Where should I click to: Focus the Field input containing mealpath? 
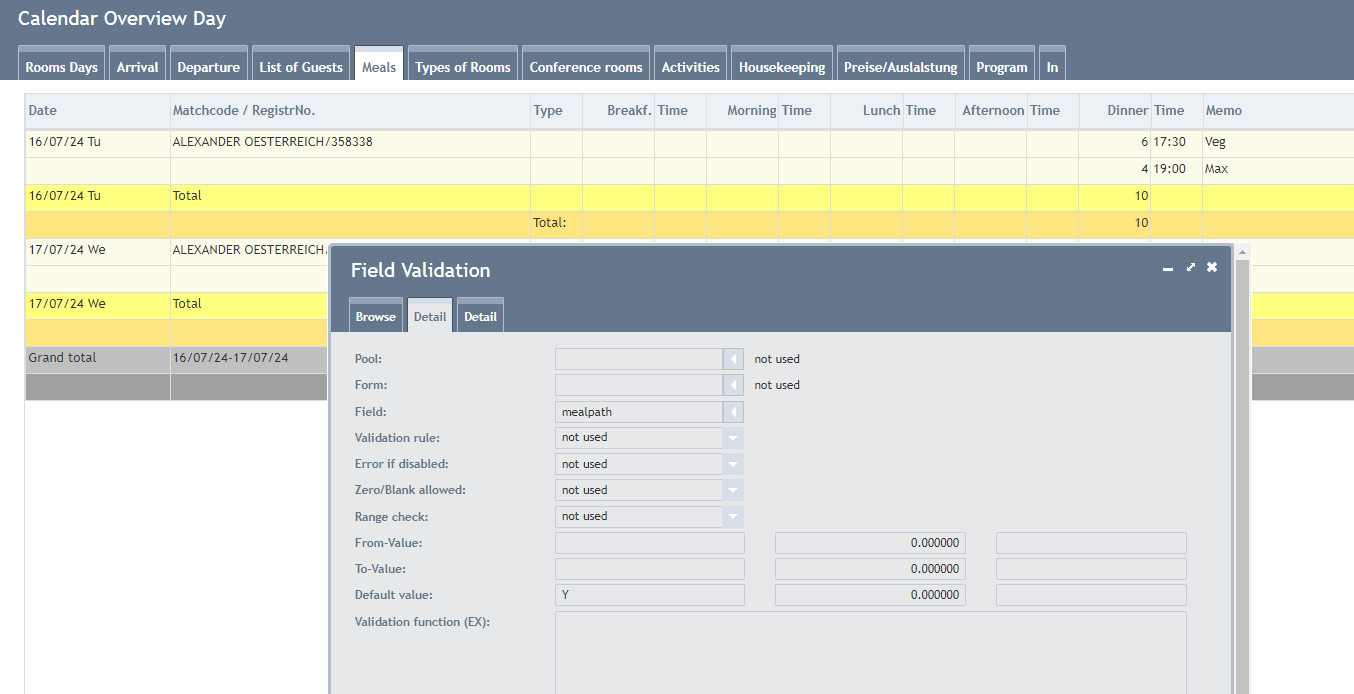(639, 411)
